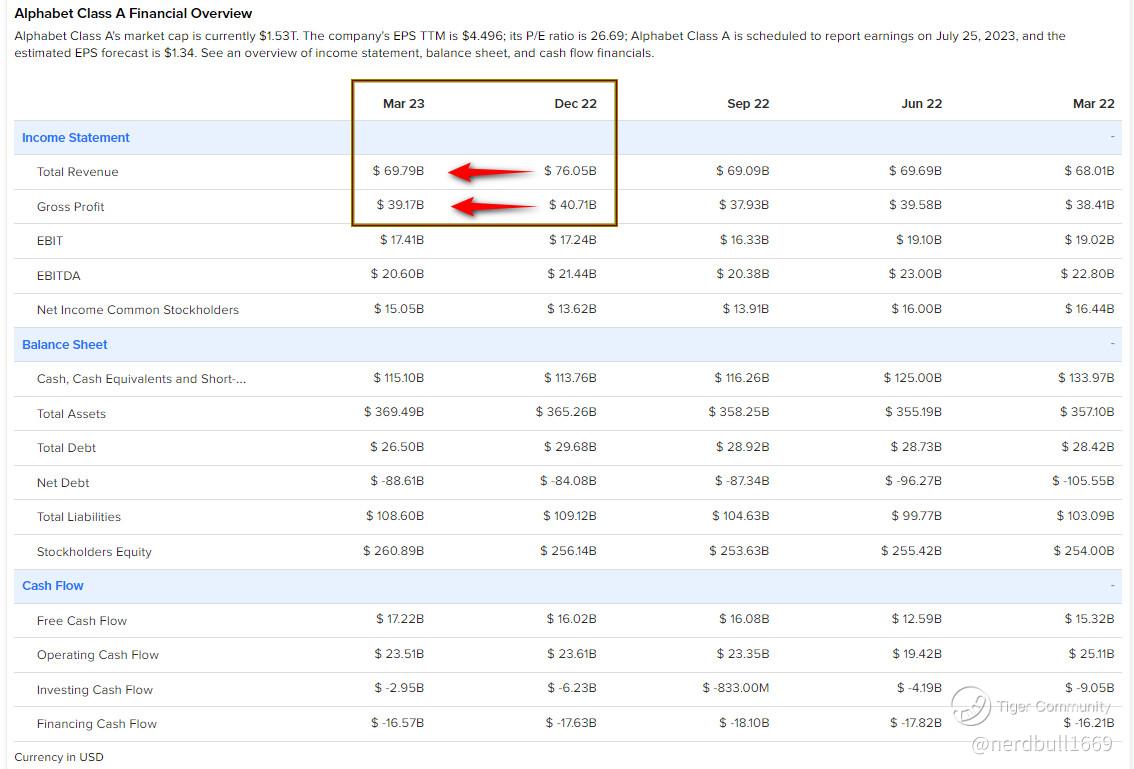Click the Alphabet Class A Financial Overview title
The height and width of the screenshot is (769, 1134).
(133, 14)
